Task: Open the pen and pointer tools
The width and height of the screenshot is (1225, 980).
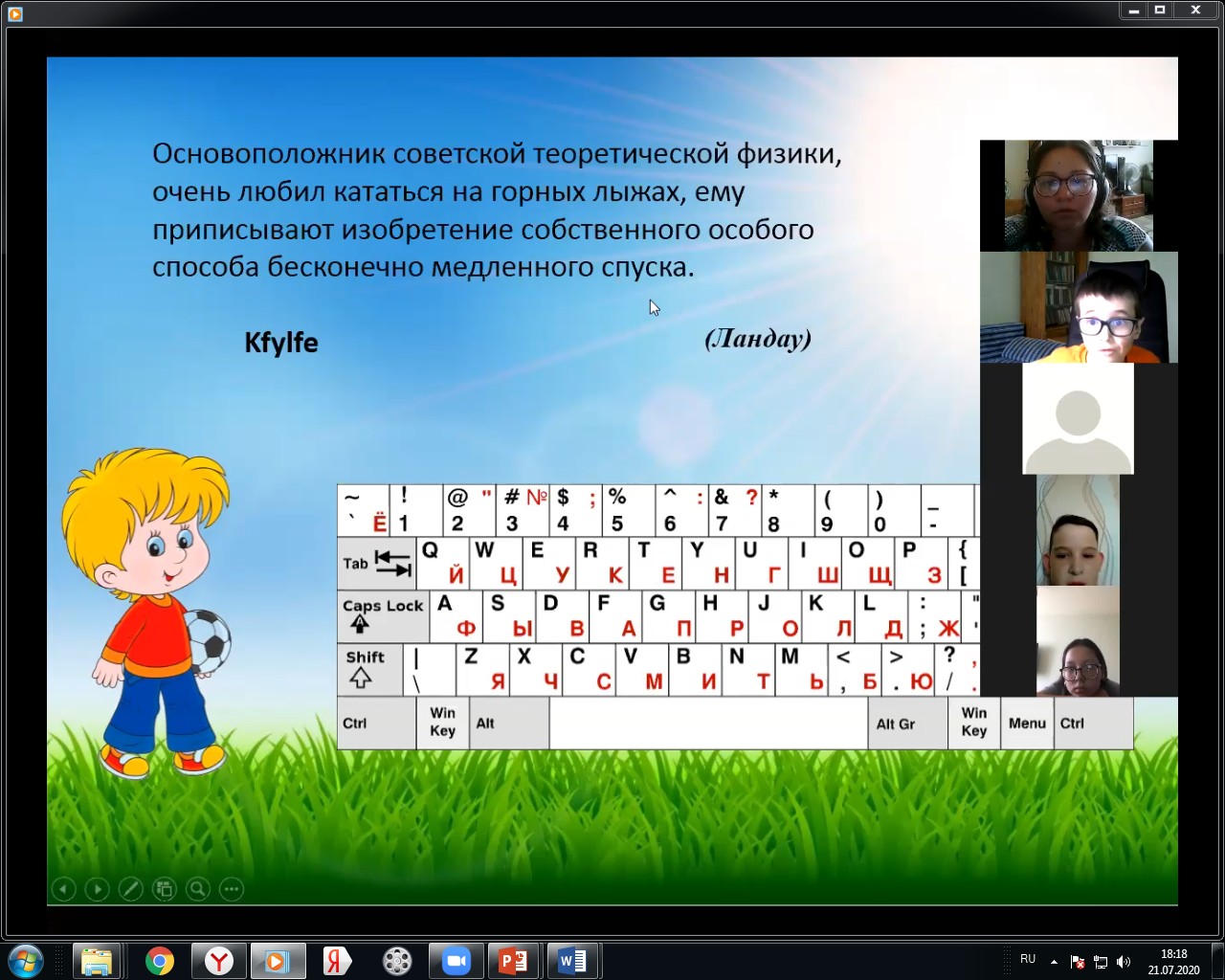Action: 130,889
